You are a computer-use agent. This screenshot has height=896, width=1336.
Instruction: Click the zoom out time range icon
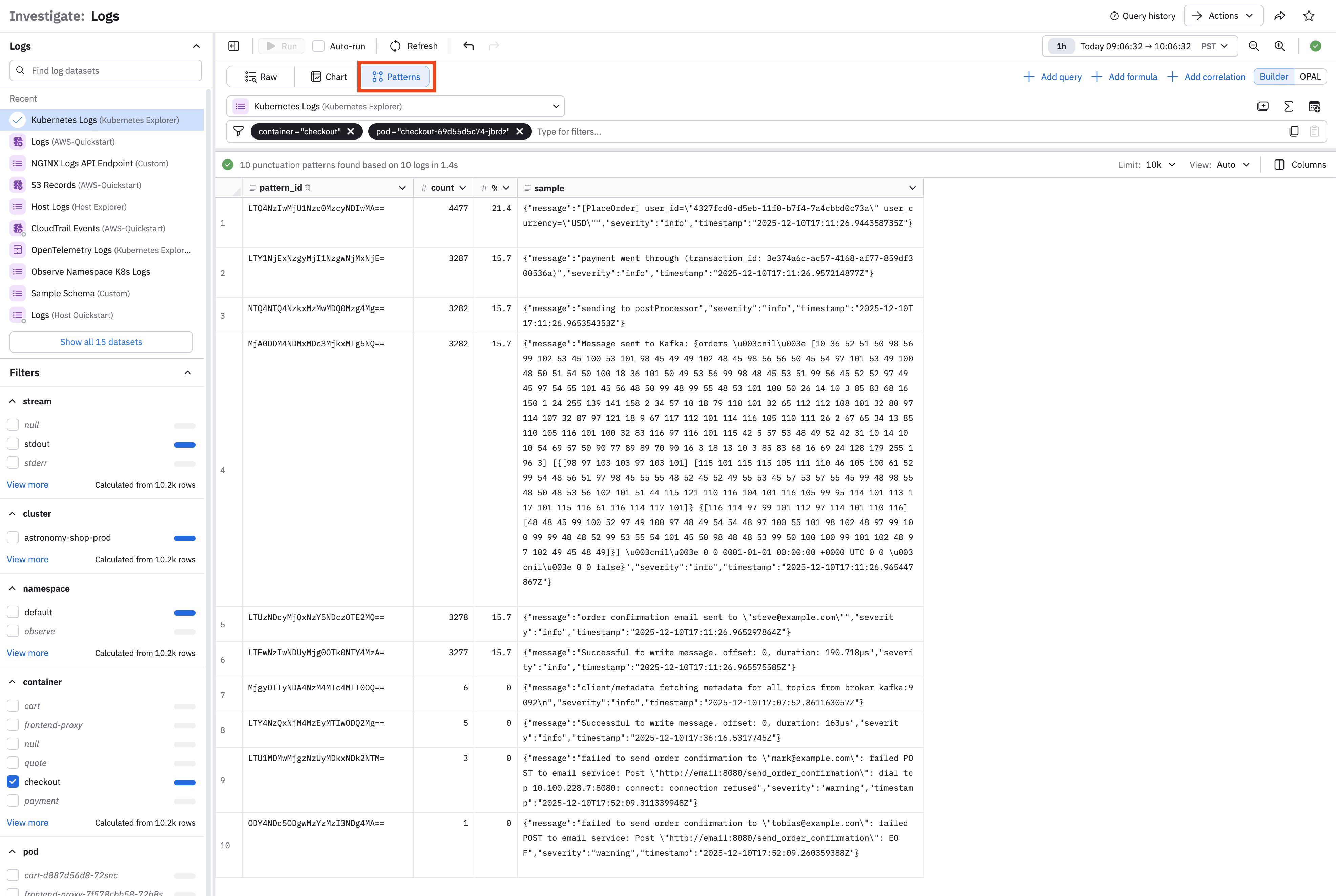[x=1254, y=46]
